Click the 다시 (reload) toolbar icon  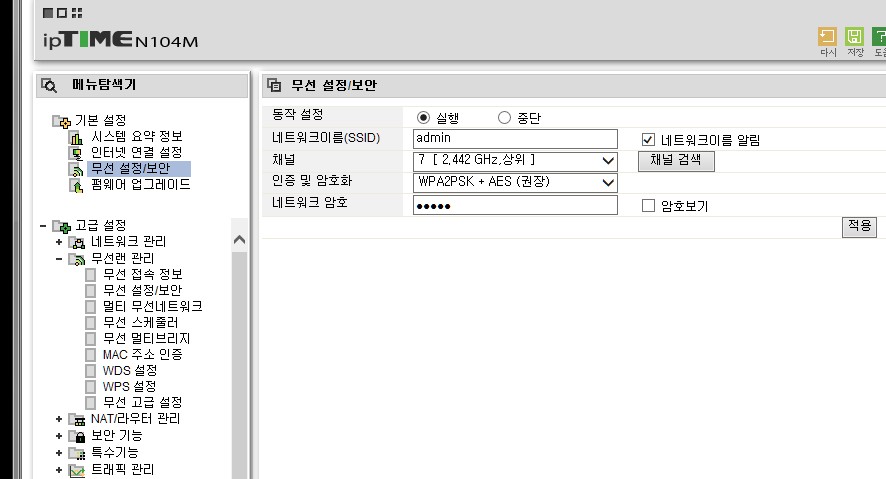(x=827, y=37)
